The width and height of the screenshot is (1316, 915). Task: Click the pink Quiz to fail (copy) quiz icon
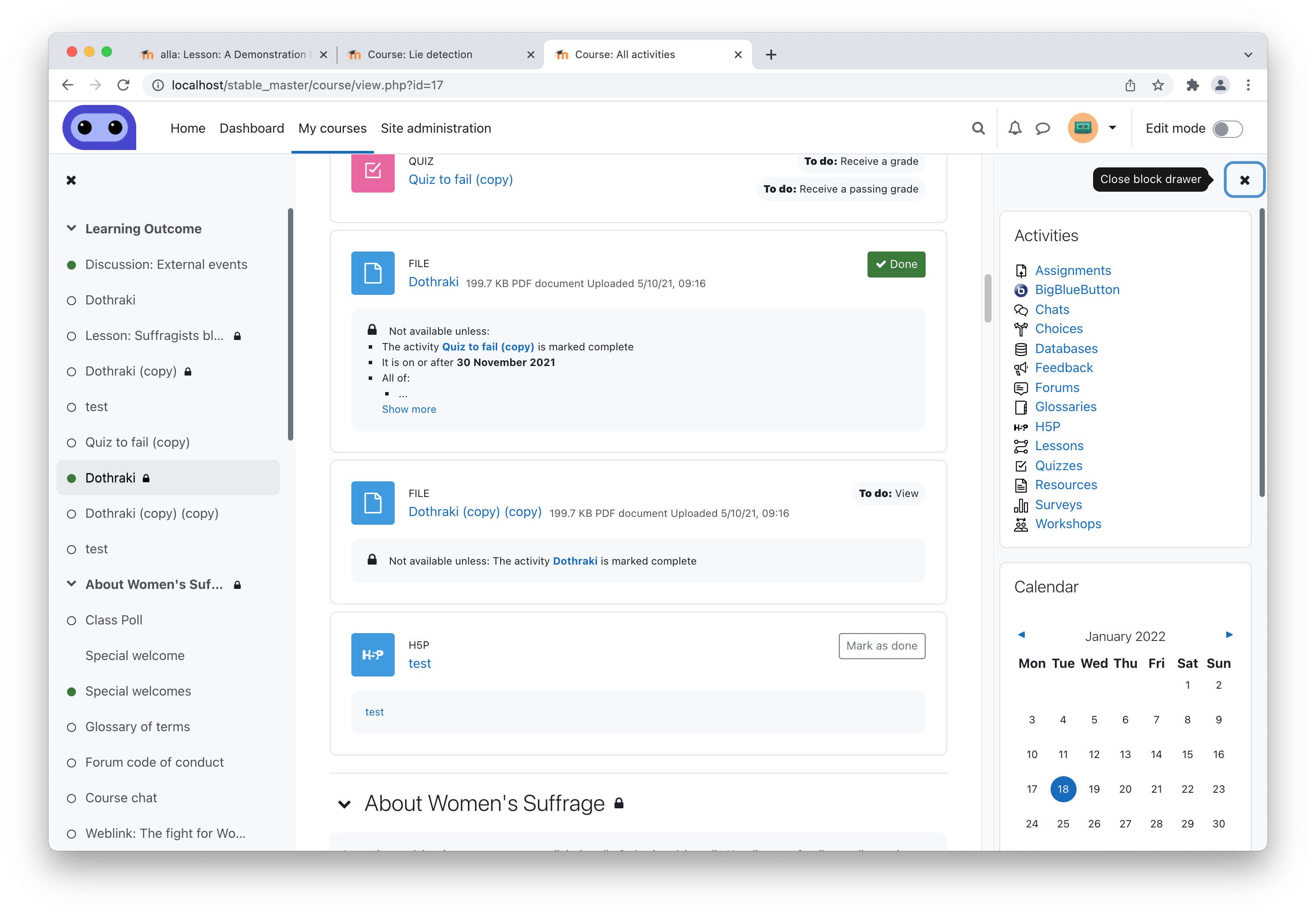tap(373, 171)
